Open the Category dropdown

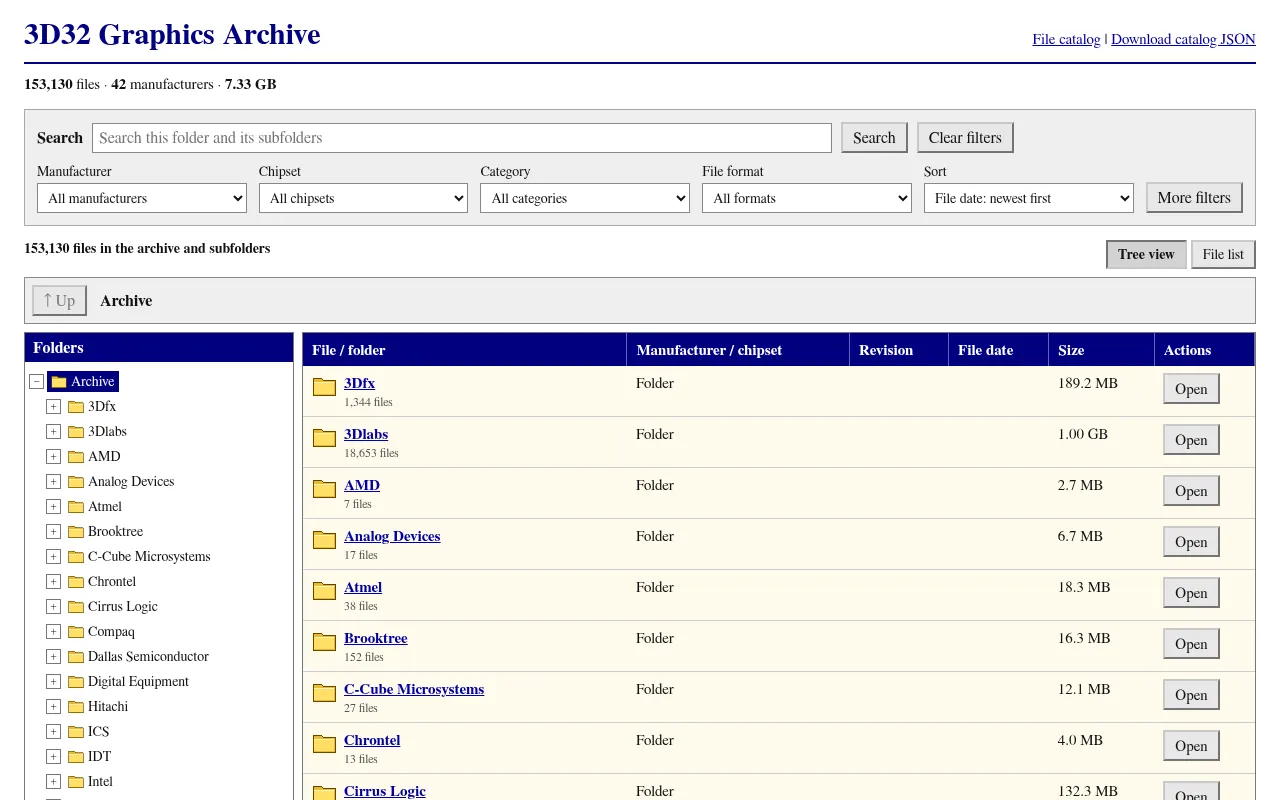click(x=585, y=198)
